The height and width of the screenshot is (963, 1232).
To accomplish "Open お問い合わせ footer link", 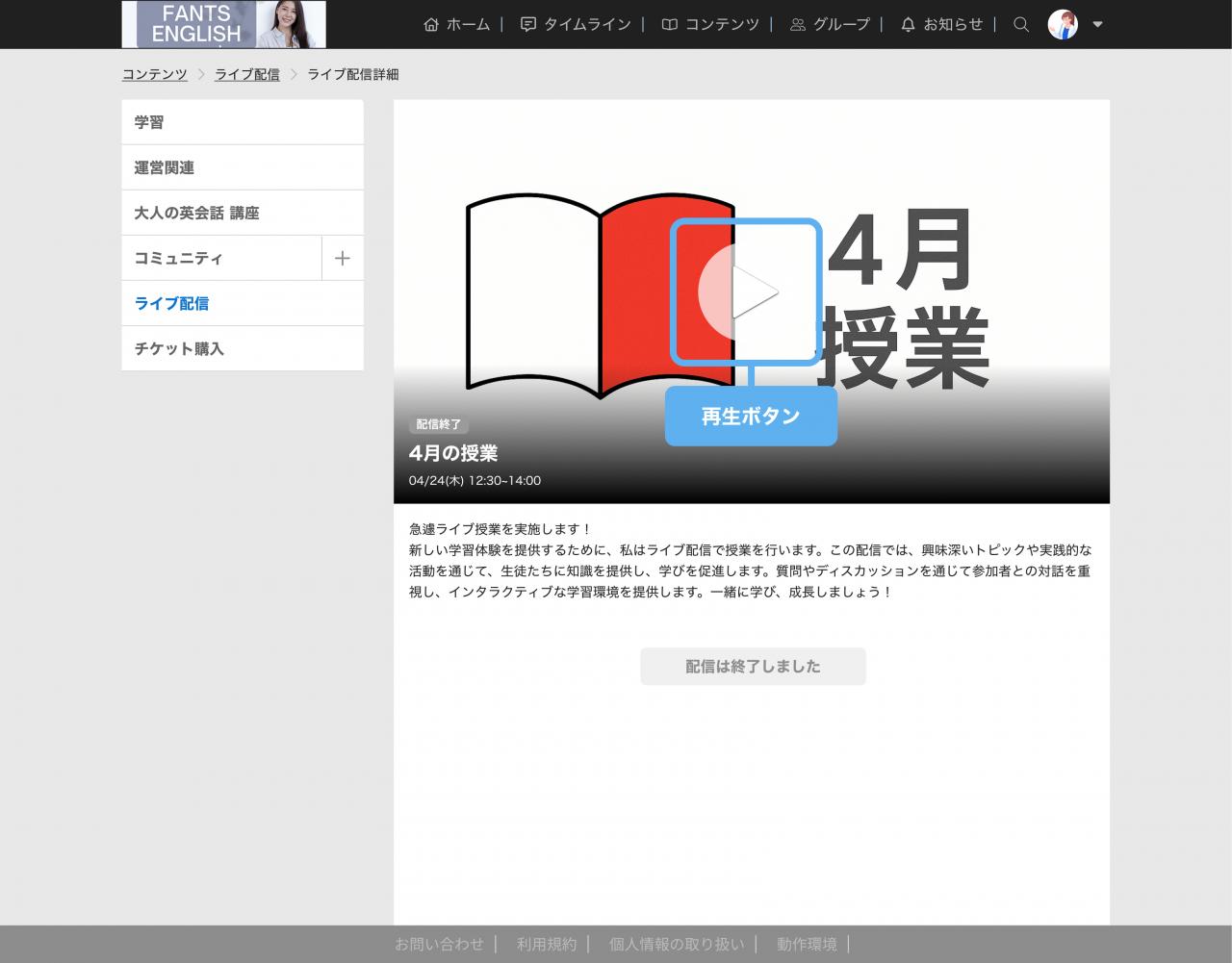I will 439,944.
